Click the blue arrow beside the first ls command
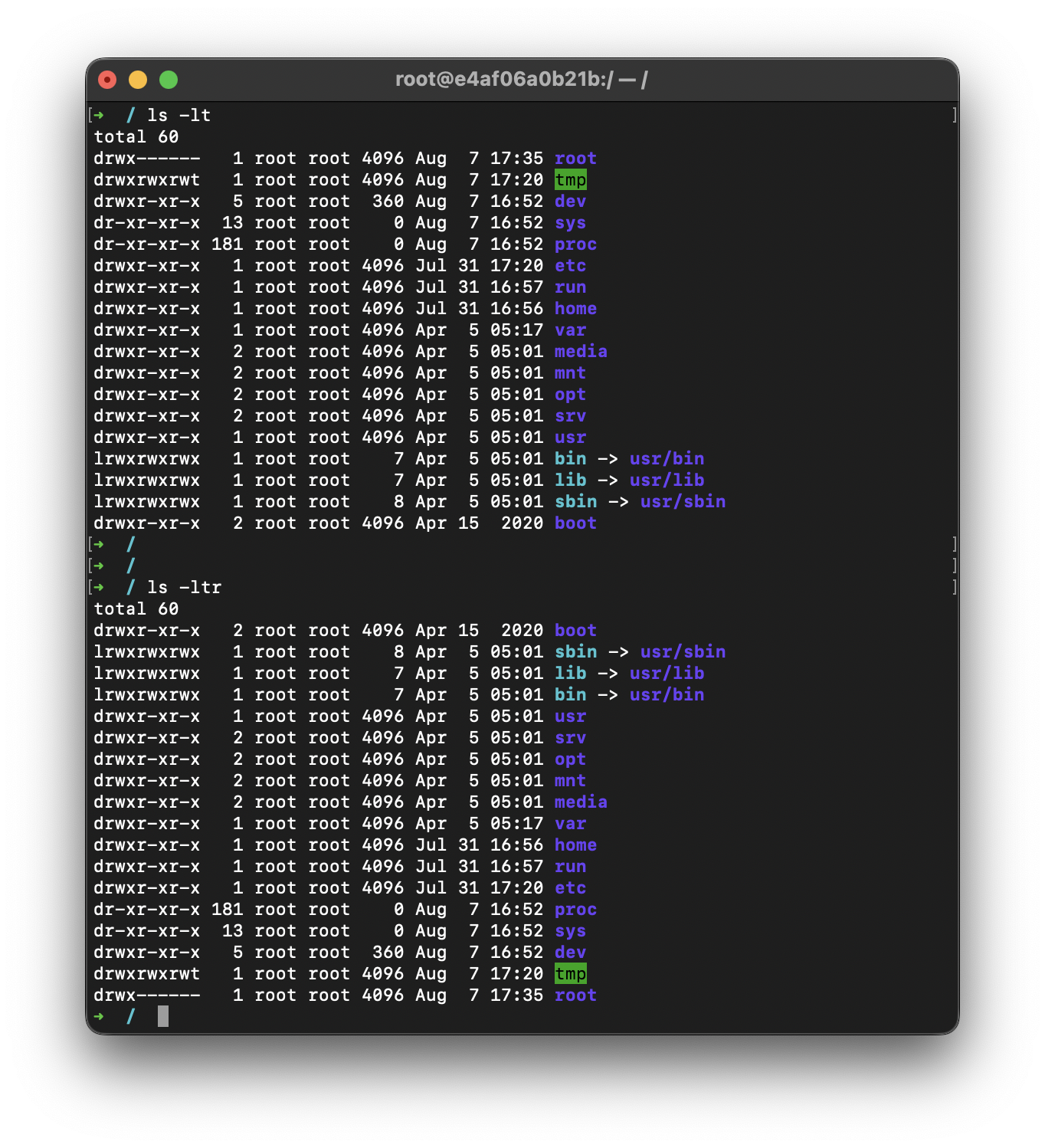The width and height of the screenshot is (1045, 1148). 98,115
